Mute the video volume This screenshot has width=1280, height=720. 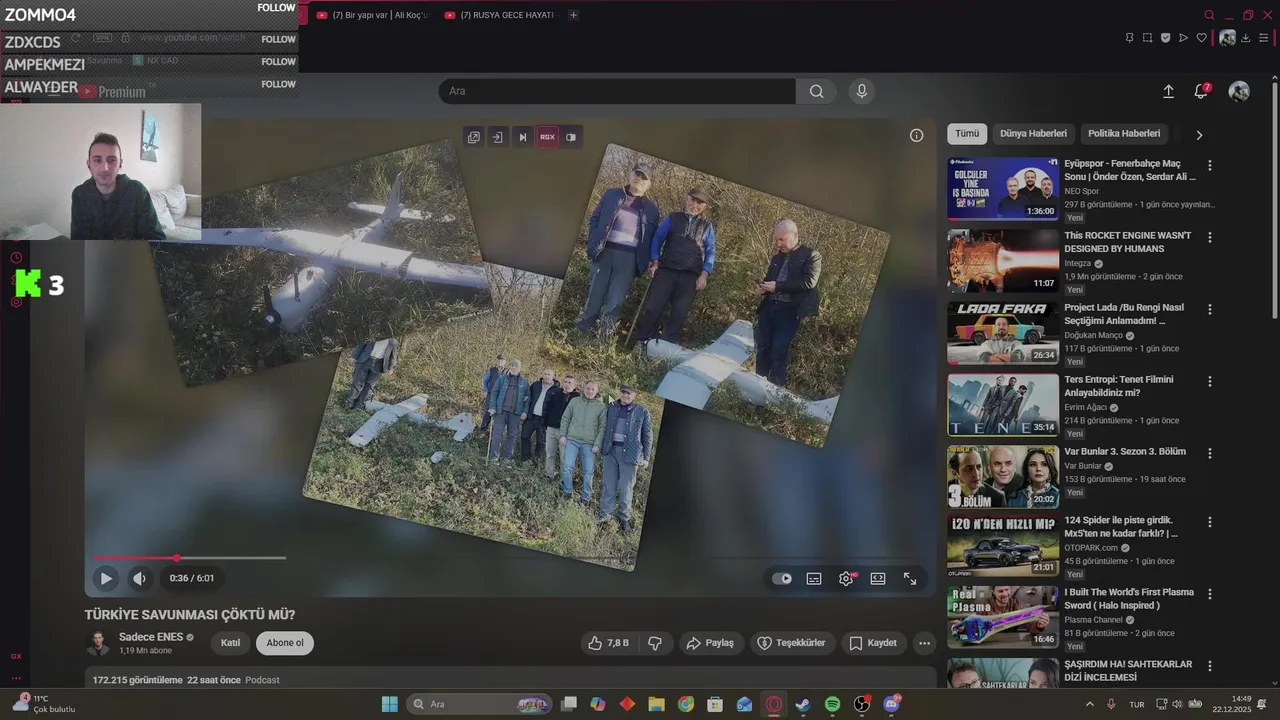pos(140,578)
